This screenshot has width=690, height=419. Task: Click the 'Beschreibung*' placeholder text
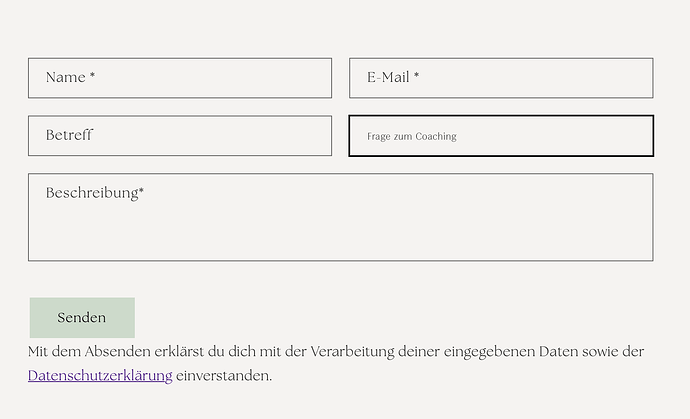(x=95, y=193)
